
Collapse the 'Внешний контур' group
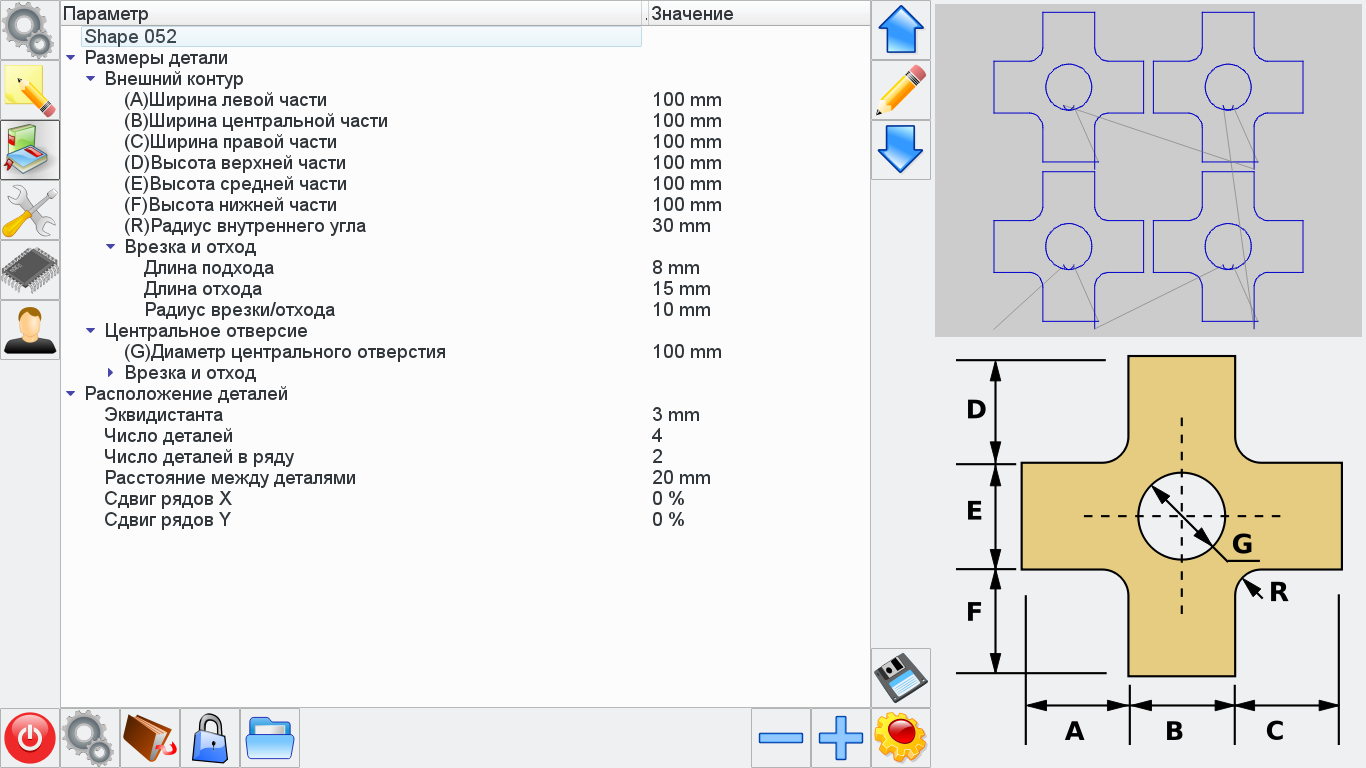90,79
